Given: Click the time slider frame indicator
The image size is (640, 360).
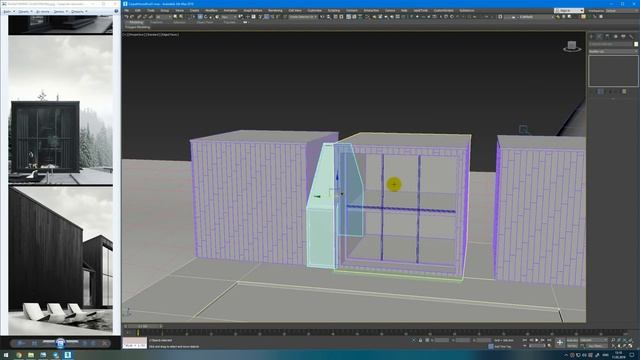Looking at the screenshot, I should [x=143, y=326].
